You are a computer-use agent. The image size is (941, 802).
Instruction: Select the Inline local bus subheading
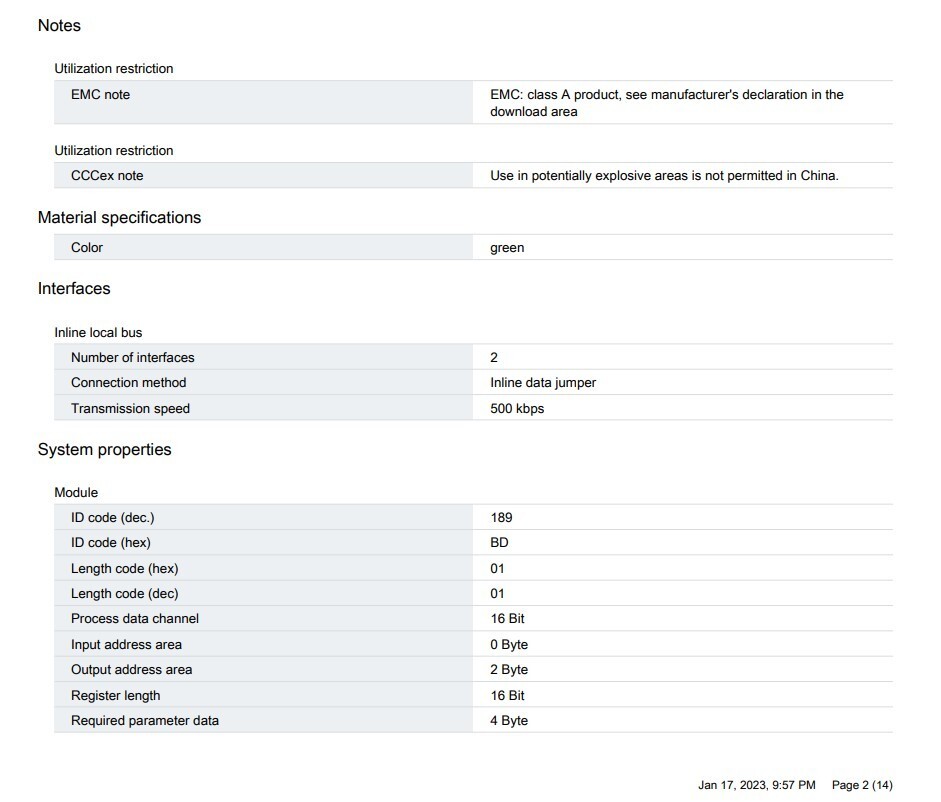coord(98,333)
